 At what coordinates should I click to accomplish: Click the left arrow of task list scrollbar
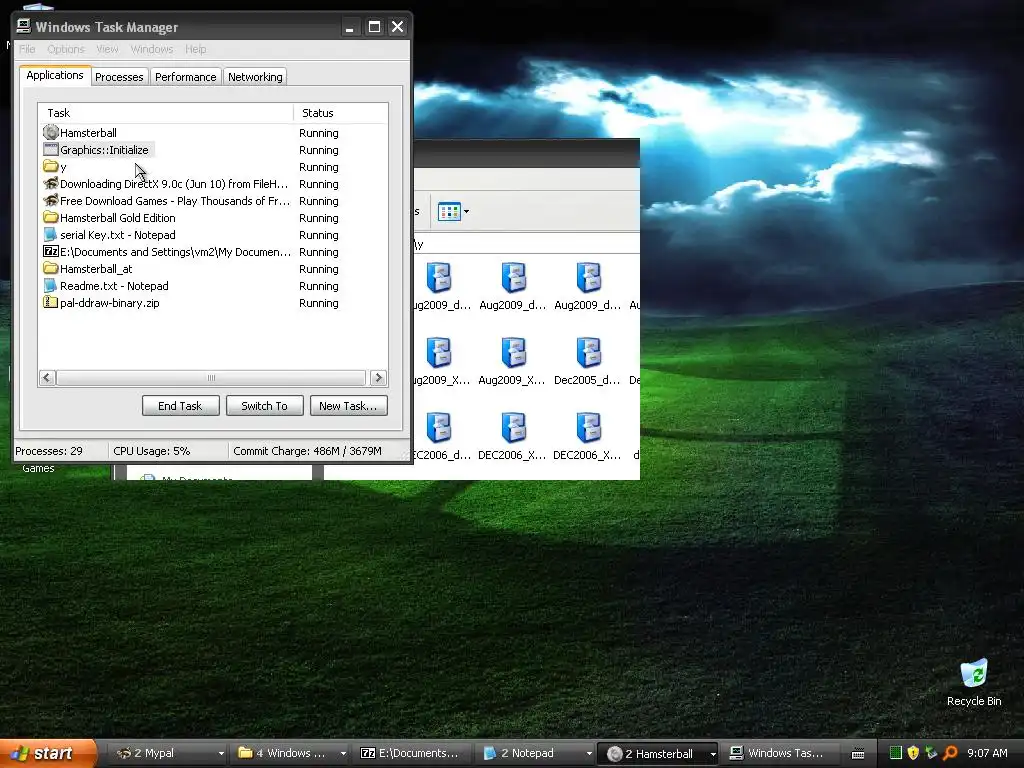46,377
